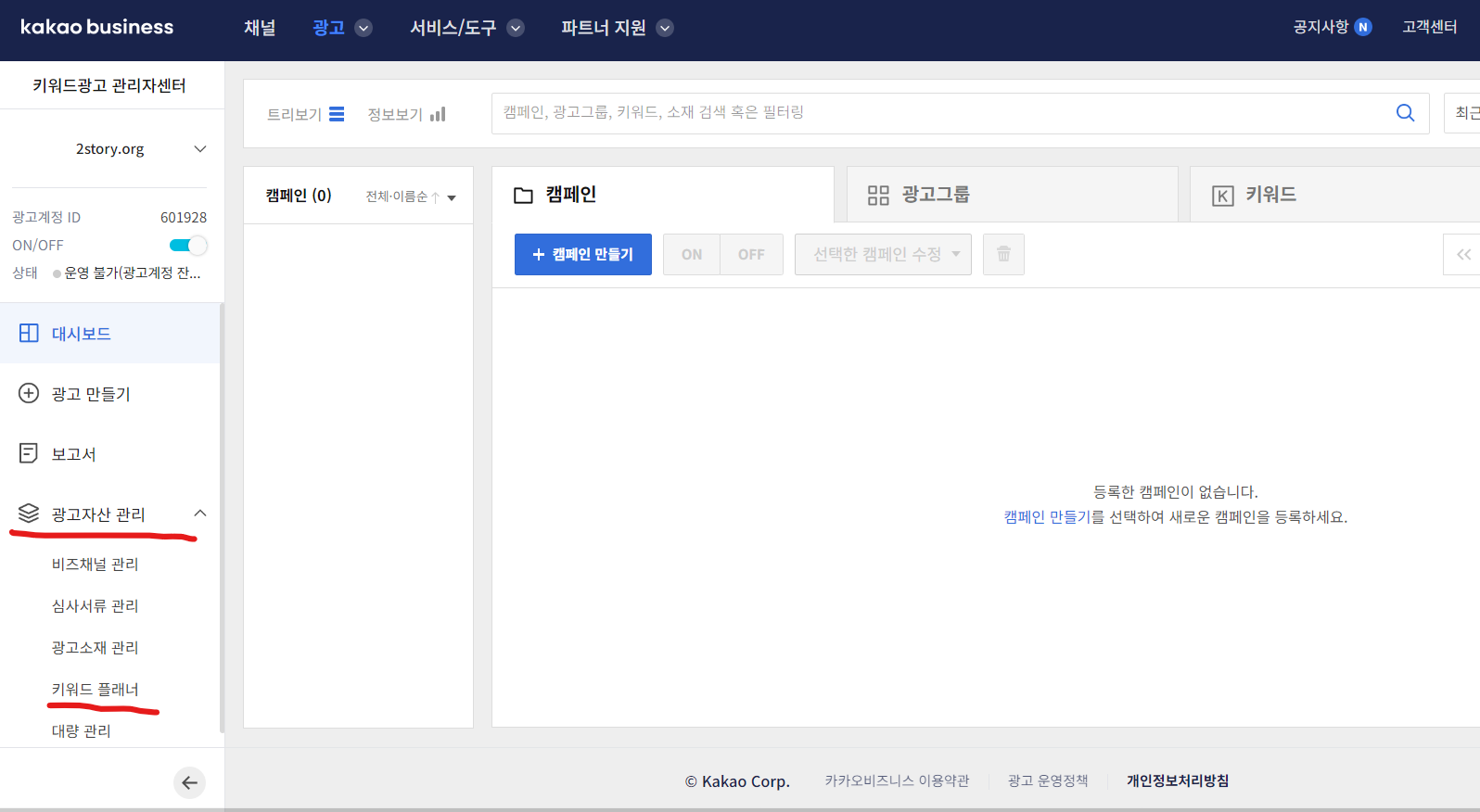Click the back arrow sidebar collapse button
This screenshot has height=812, width=1480.
click(189, 783)
